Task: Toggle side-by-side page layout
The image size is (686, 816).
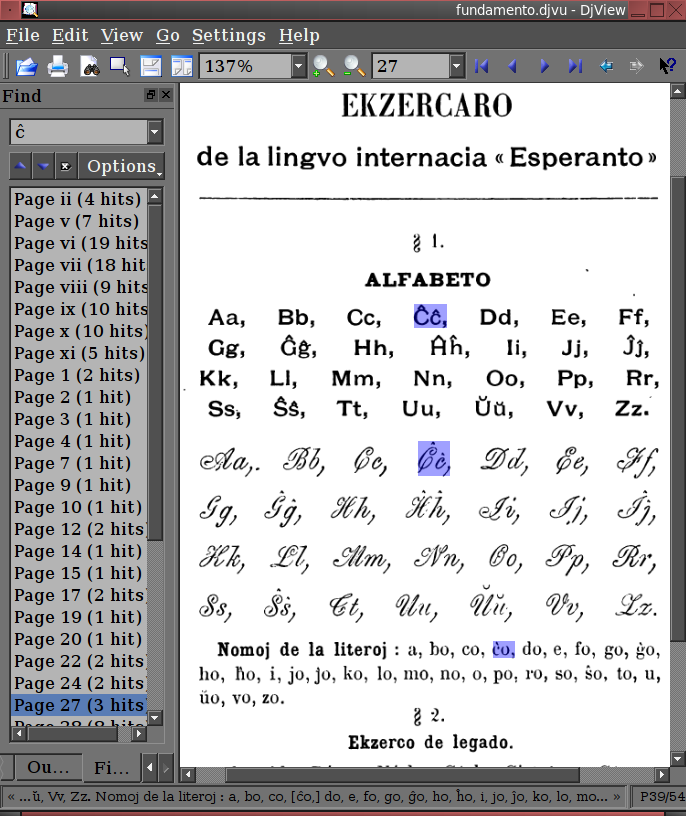Action: (182, 67)
